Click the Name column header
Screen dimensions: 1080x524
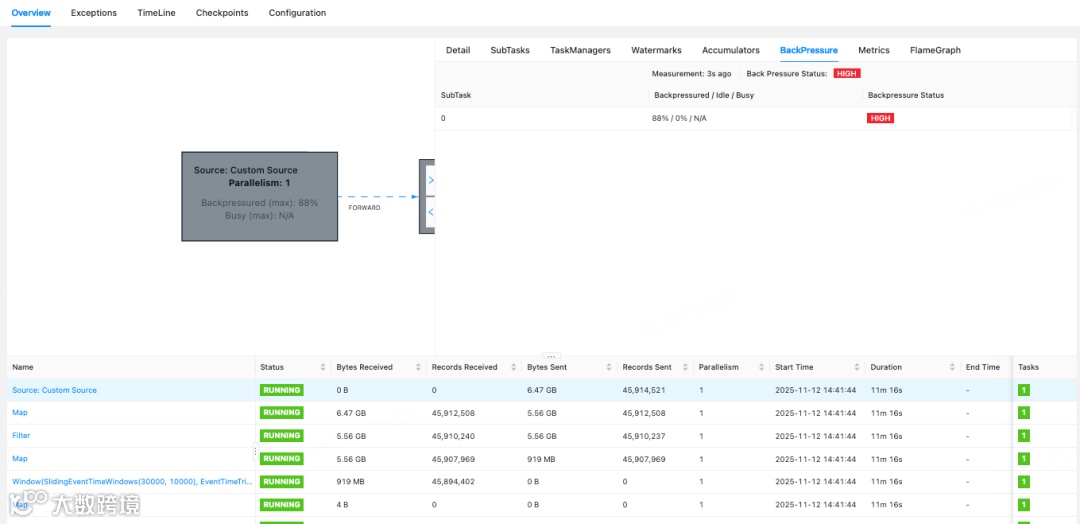(23, 368)
